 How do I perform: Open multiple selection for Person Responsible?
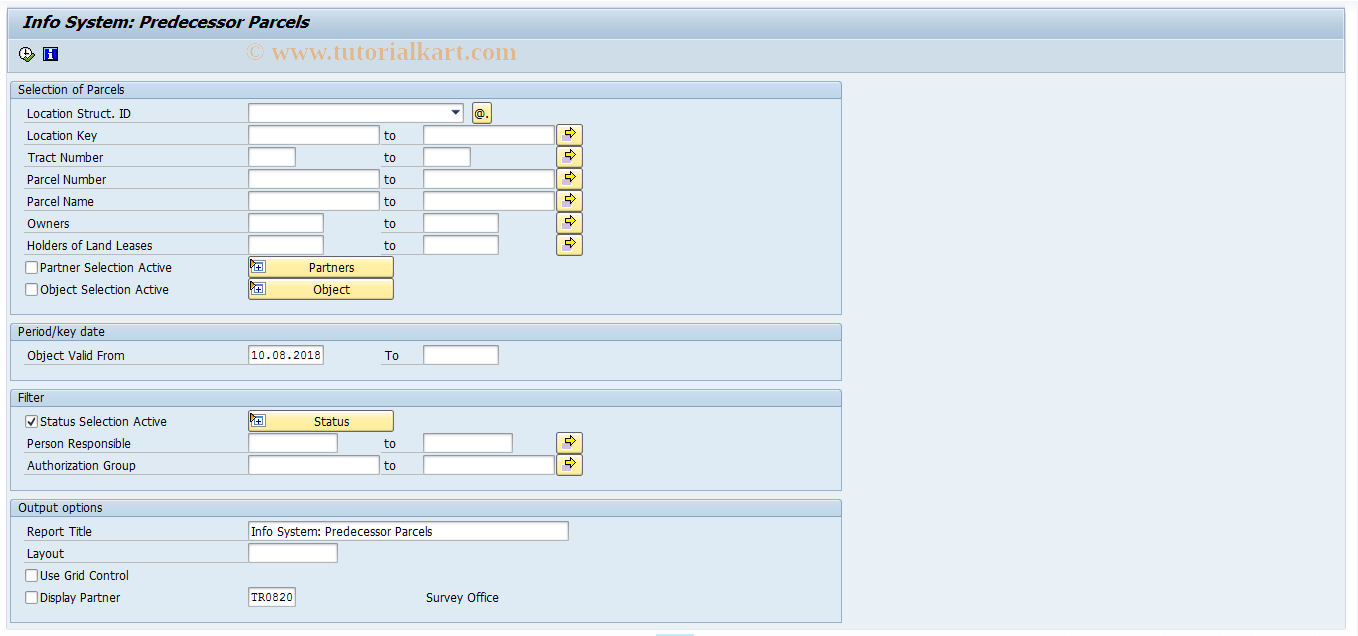pyautogui.click(x=569, y=443)
